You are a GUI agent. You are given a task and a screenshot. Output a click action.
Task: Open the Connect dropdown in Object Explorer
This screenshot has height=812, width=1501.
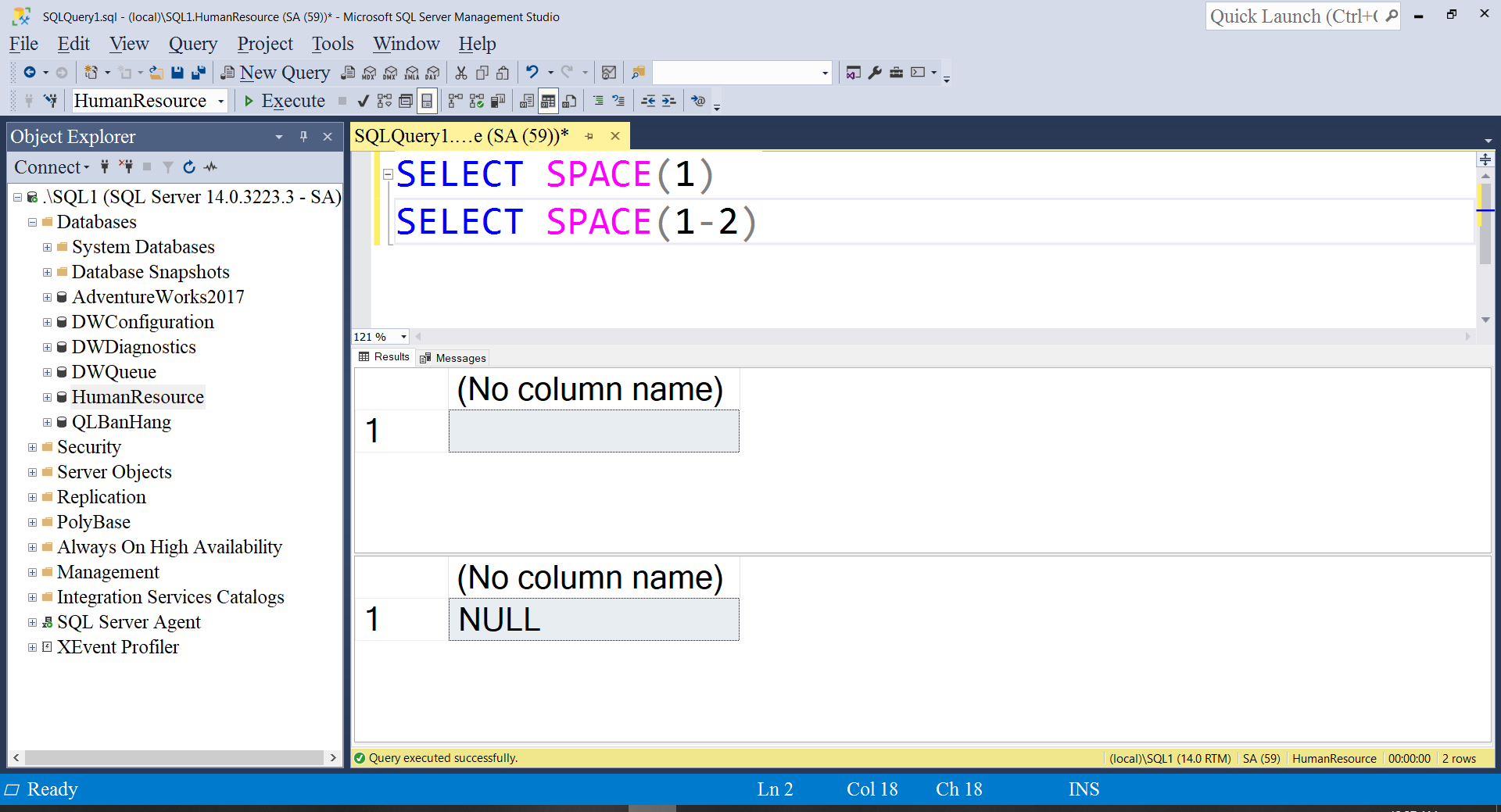[52, 167]
